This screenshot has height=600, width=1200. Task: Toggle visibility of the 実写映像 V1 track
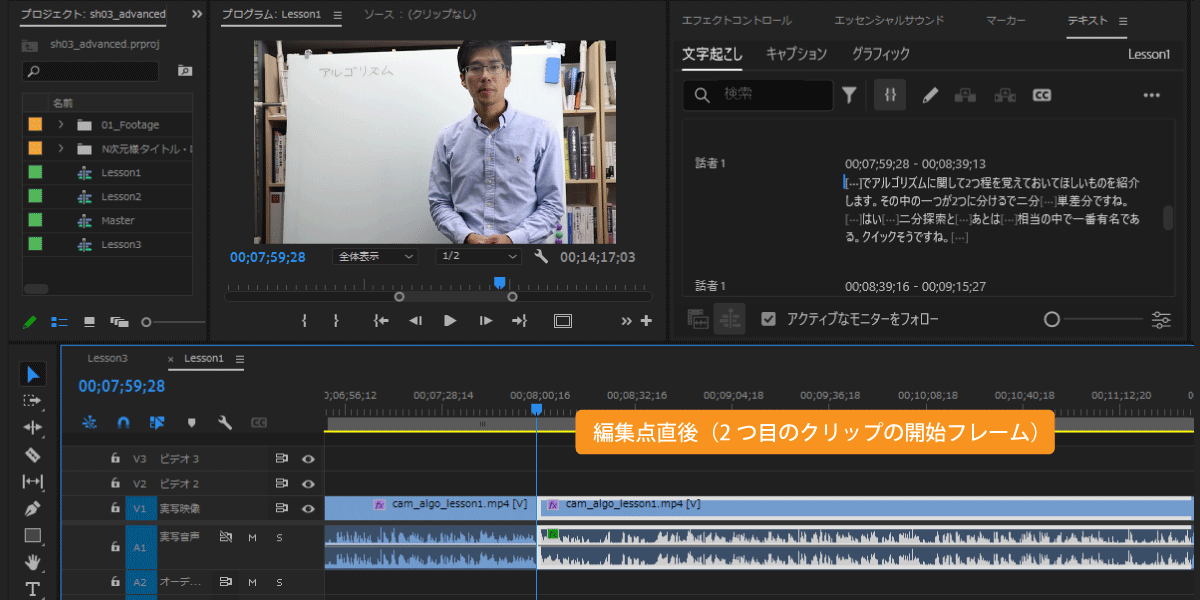[308, 508]
